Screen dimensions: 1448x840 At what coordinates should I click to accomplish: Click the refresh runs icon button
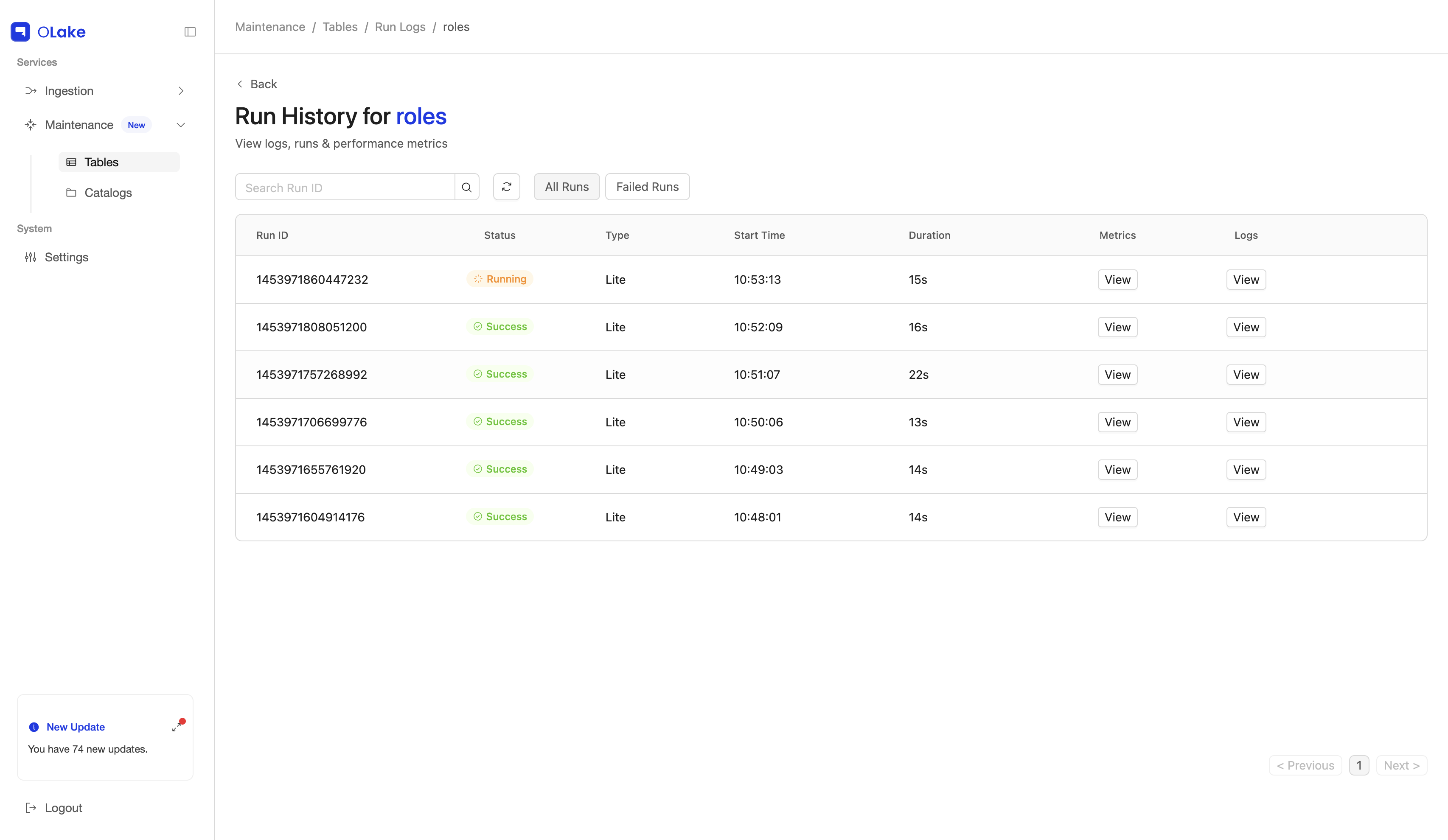[506, 187]
